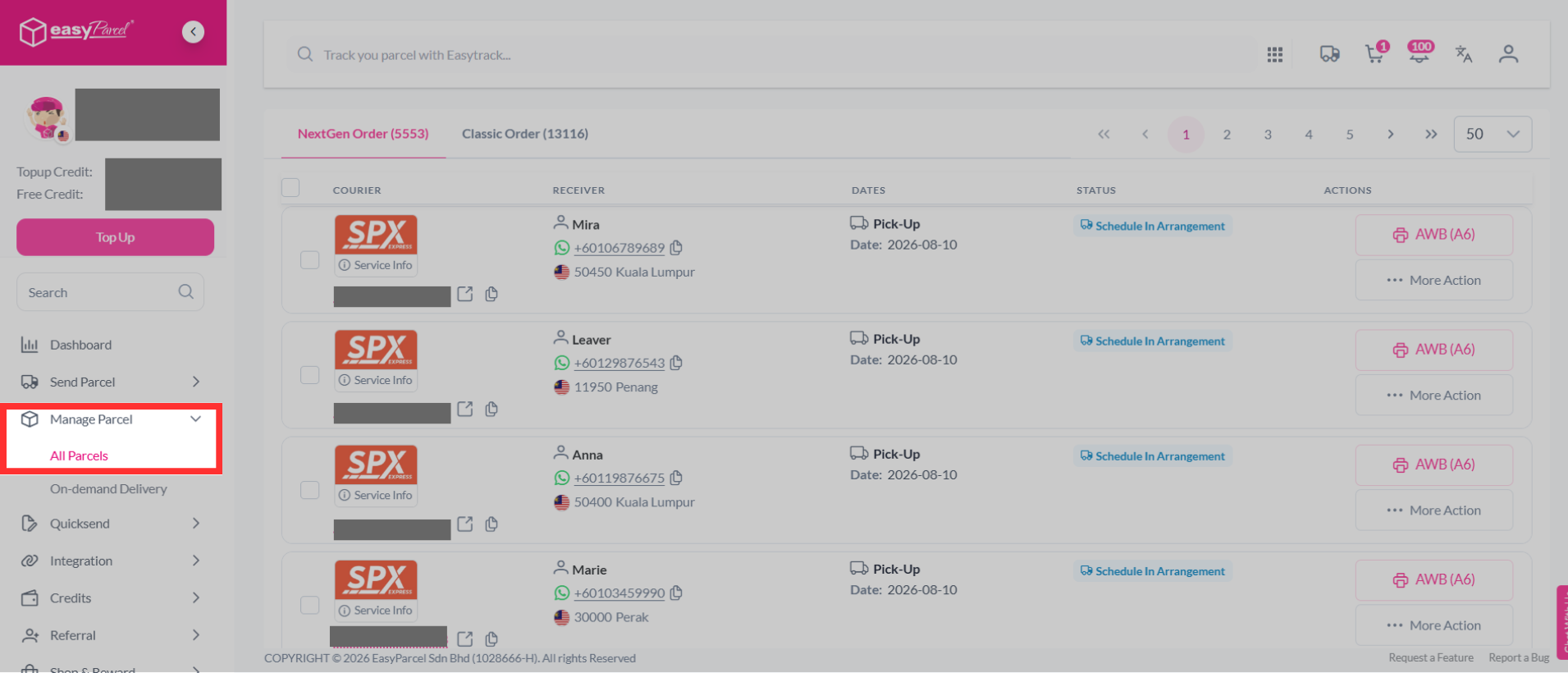Screen dimensions: 1568x673
Task: Go to page 3 of orders
Action: 1268,135
